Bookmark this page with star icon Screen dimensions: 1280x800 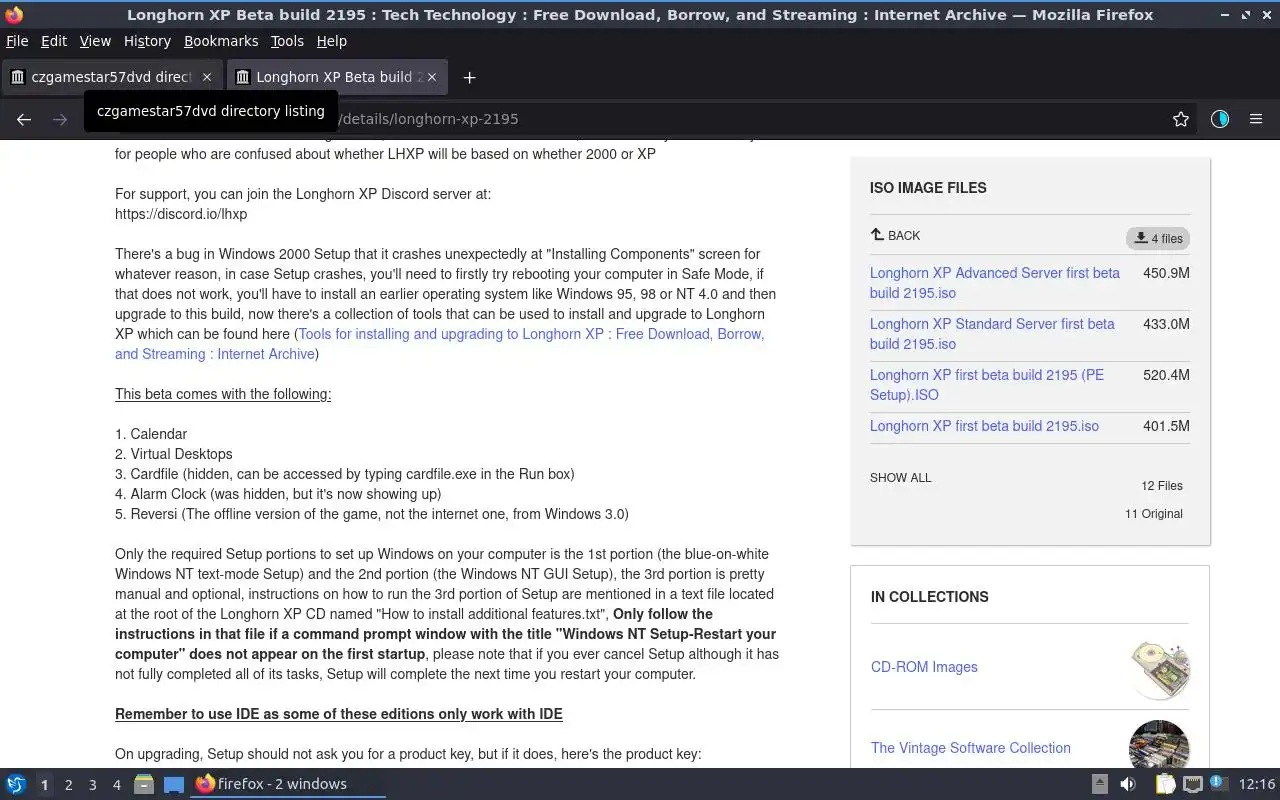click(x=1181, y=119)
